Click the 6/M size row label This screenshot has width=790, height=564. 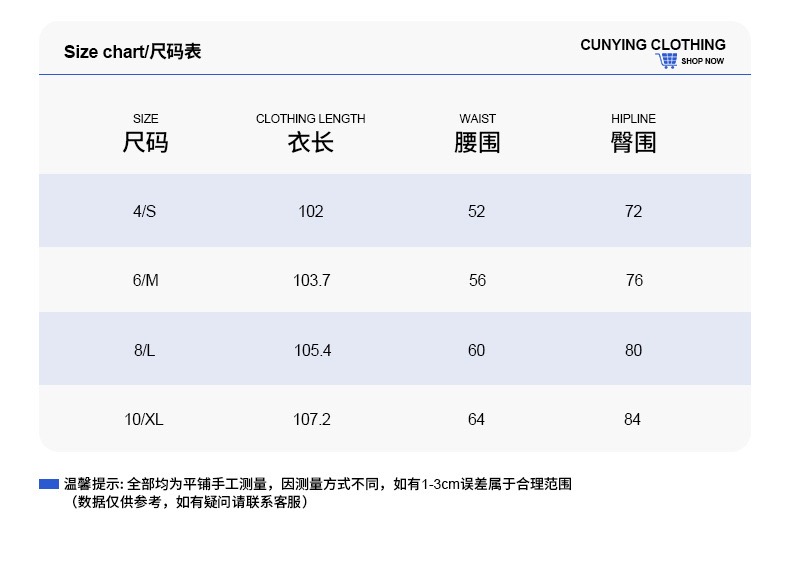[x=145, y=280]
